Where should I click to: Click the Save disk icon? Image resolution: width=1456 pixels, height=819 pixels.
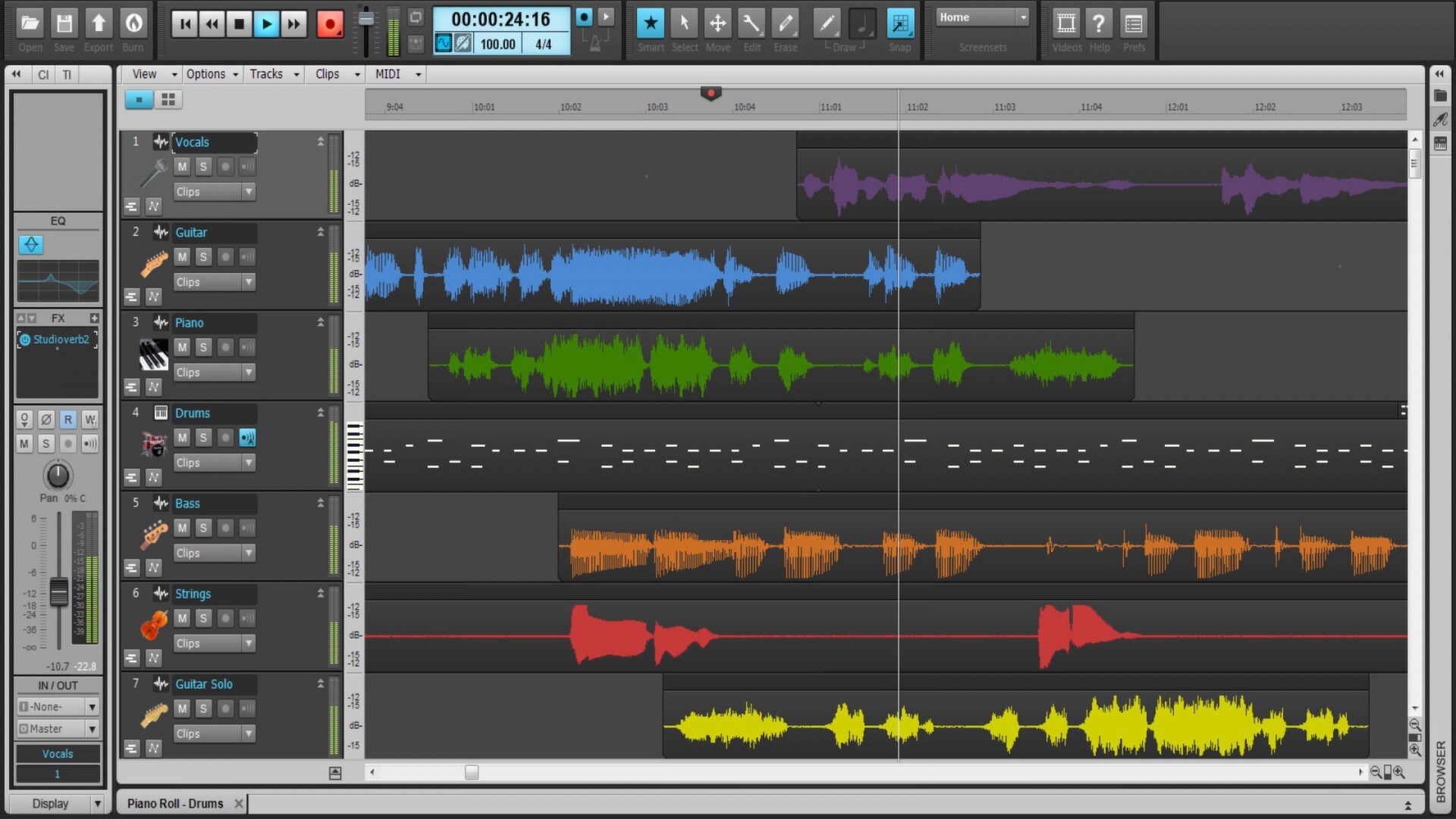[x=64, y=24]
